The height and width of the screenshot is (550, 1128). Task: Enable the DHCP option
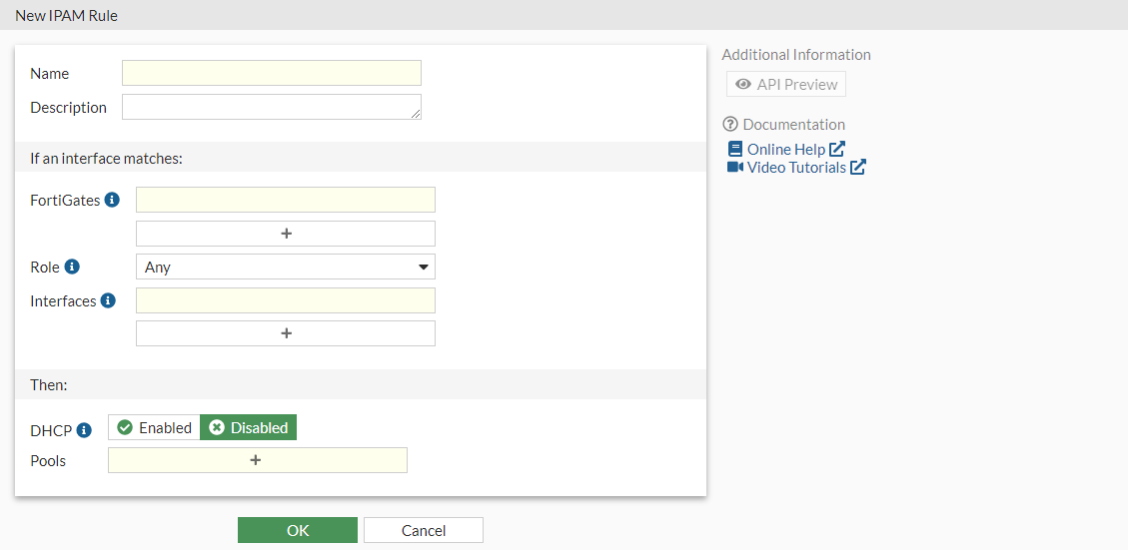click(154, 428)
